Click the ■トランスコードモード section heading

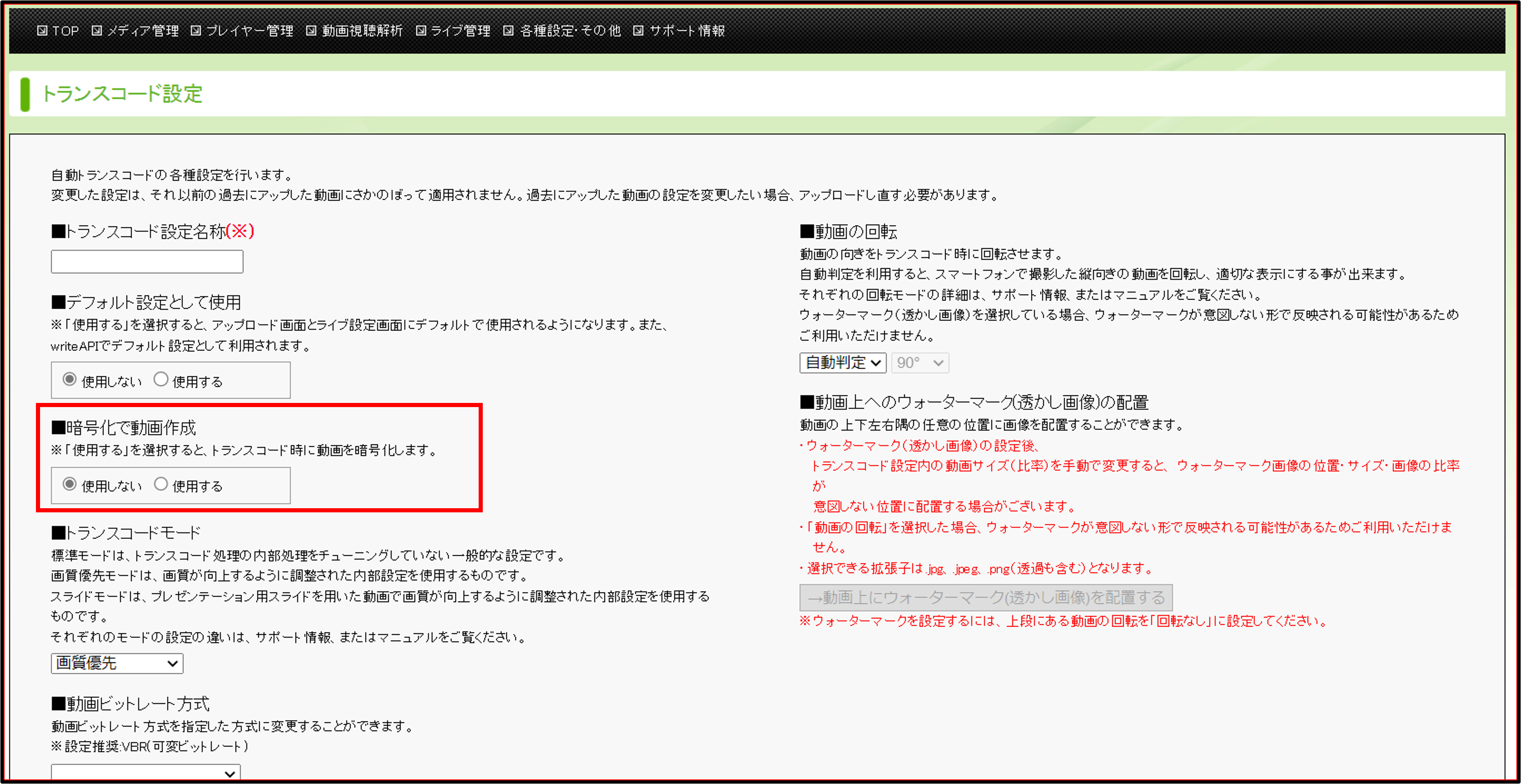click(126, 533)
